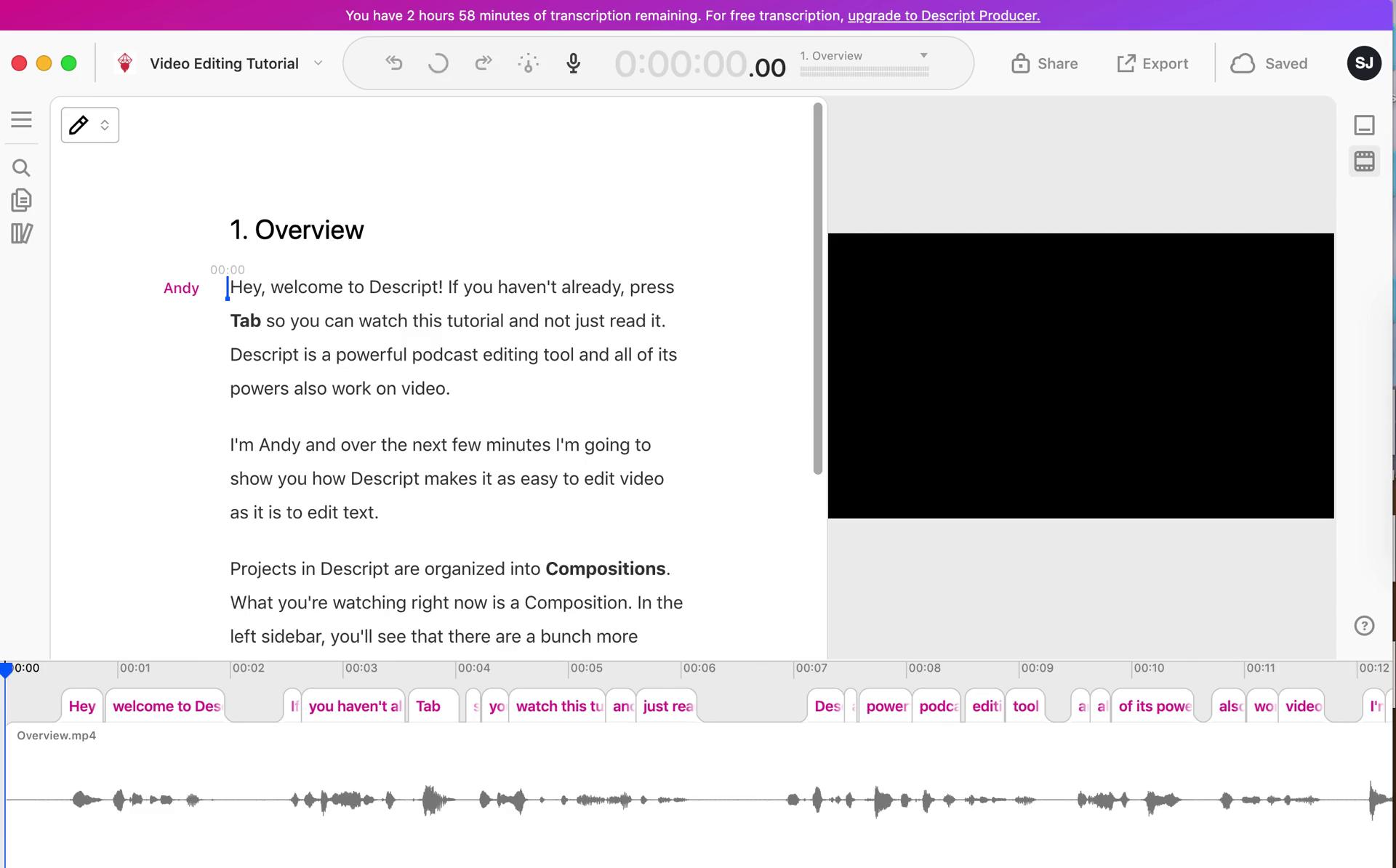
Task: Click the Overview.mp4 track label
Action: (56, 736)
